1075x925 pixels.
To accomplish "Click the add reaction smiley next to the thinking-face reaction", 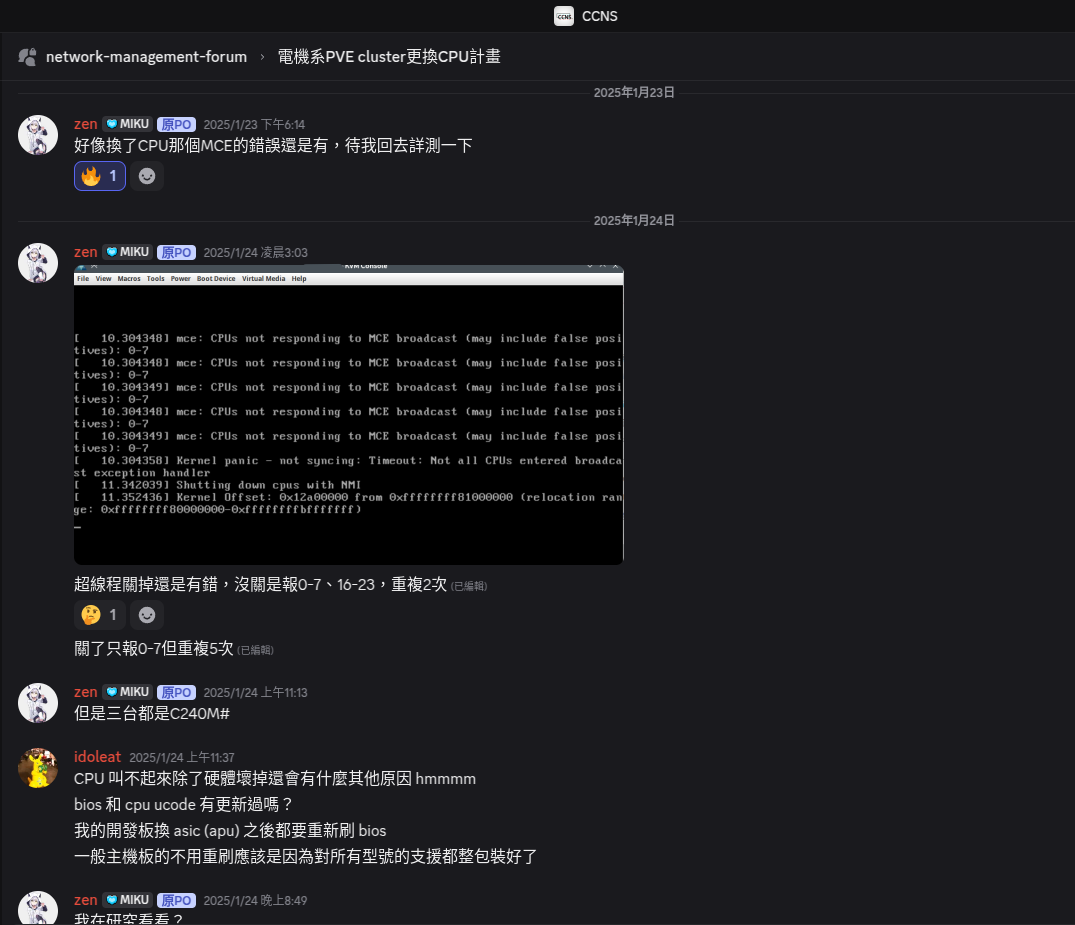I will pyautogui.click(x=147, y=614).
